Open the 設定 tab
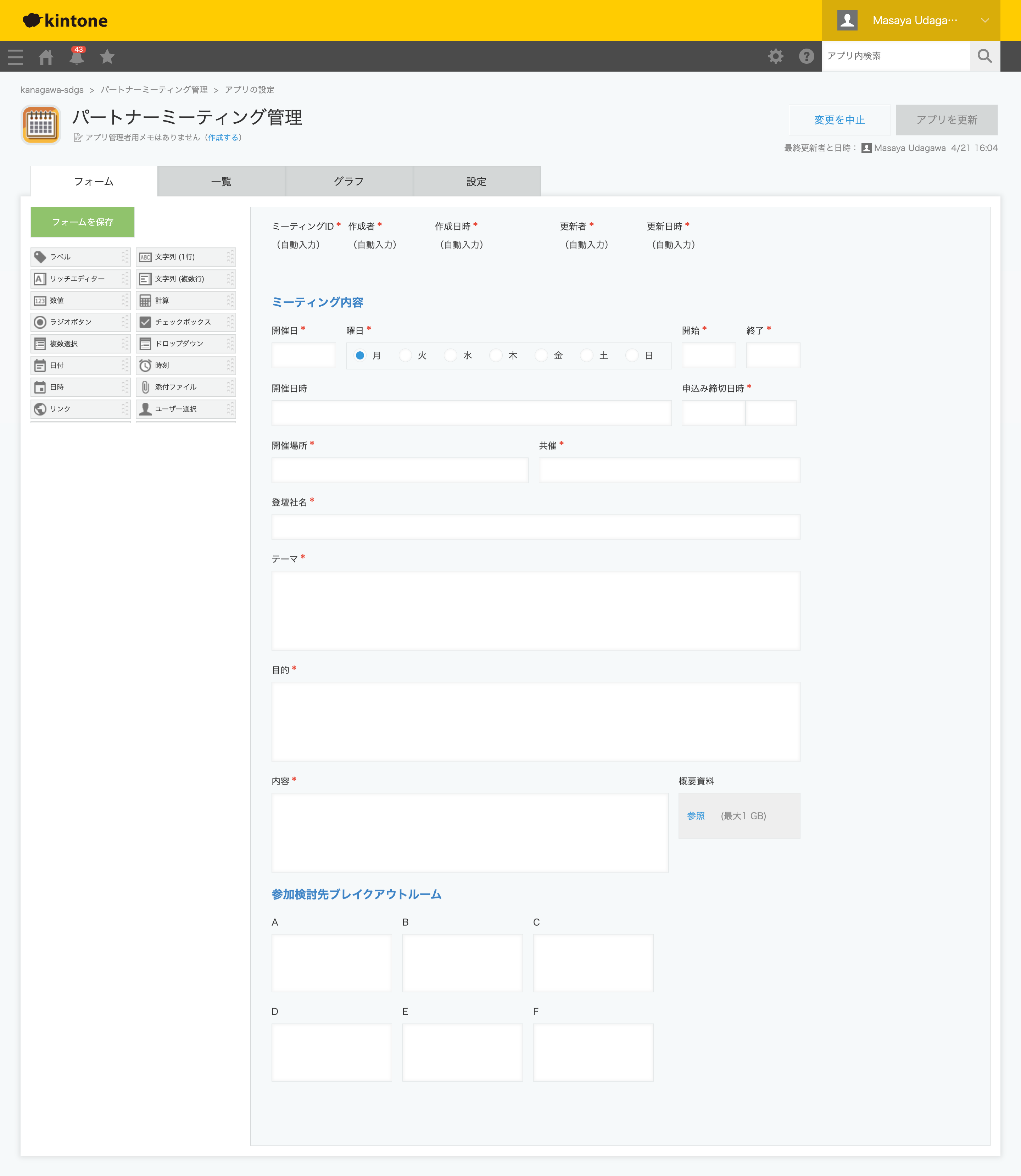Image resolution: width=1021 pixels, height=1176 pixels. tap(476, 181)
